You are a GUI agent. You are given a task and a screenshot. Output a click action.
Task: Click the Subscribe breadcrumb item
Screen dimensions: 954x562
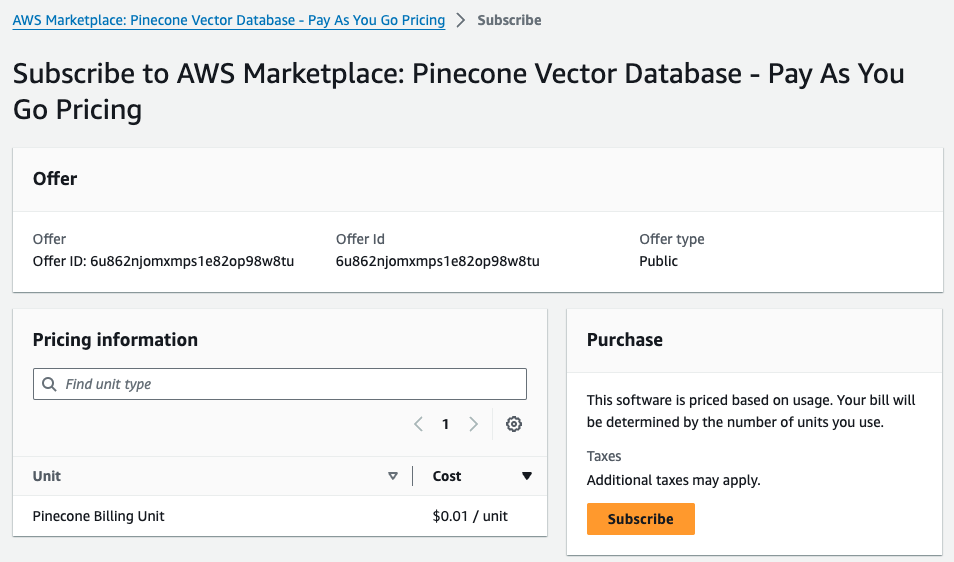coord(509,20)
